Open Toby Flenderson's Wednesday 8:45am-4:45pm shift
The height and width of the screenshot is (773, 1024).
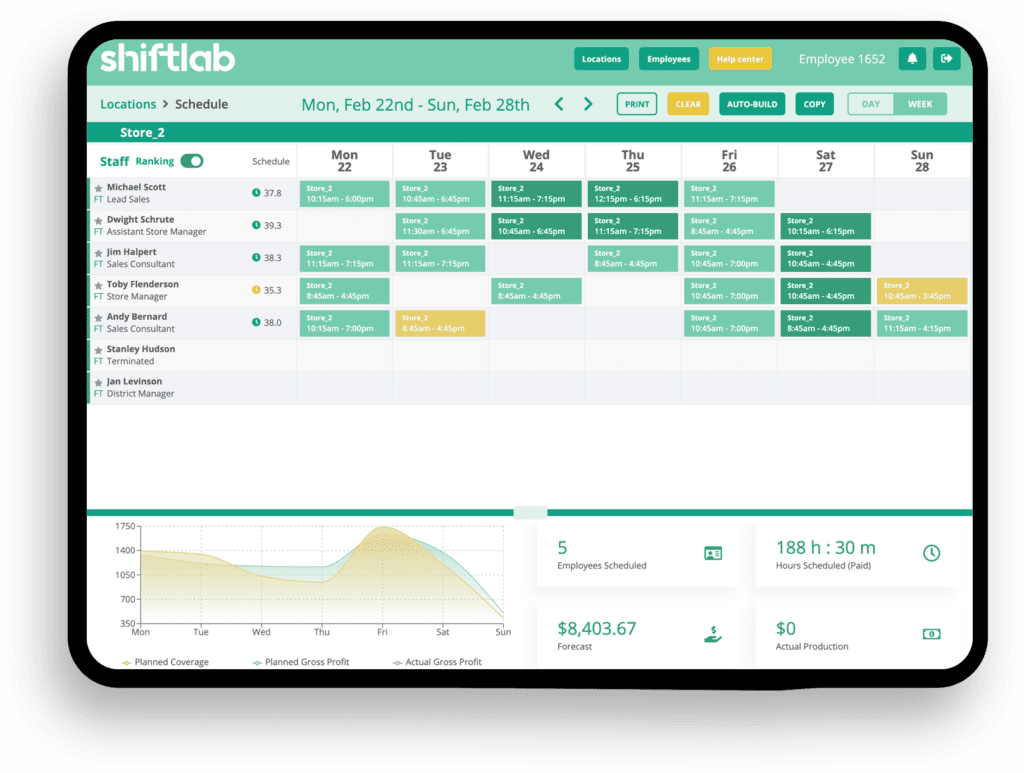(536, 291)
